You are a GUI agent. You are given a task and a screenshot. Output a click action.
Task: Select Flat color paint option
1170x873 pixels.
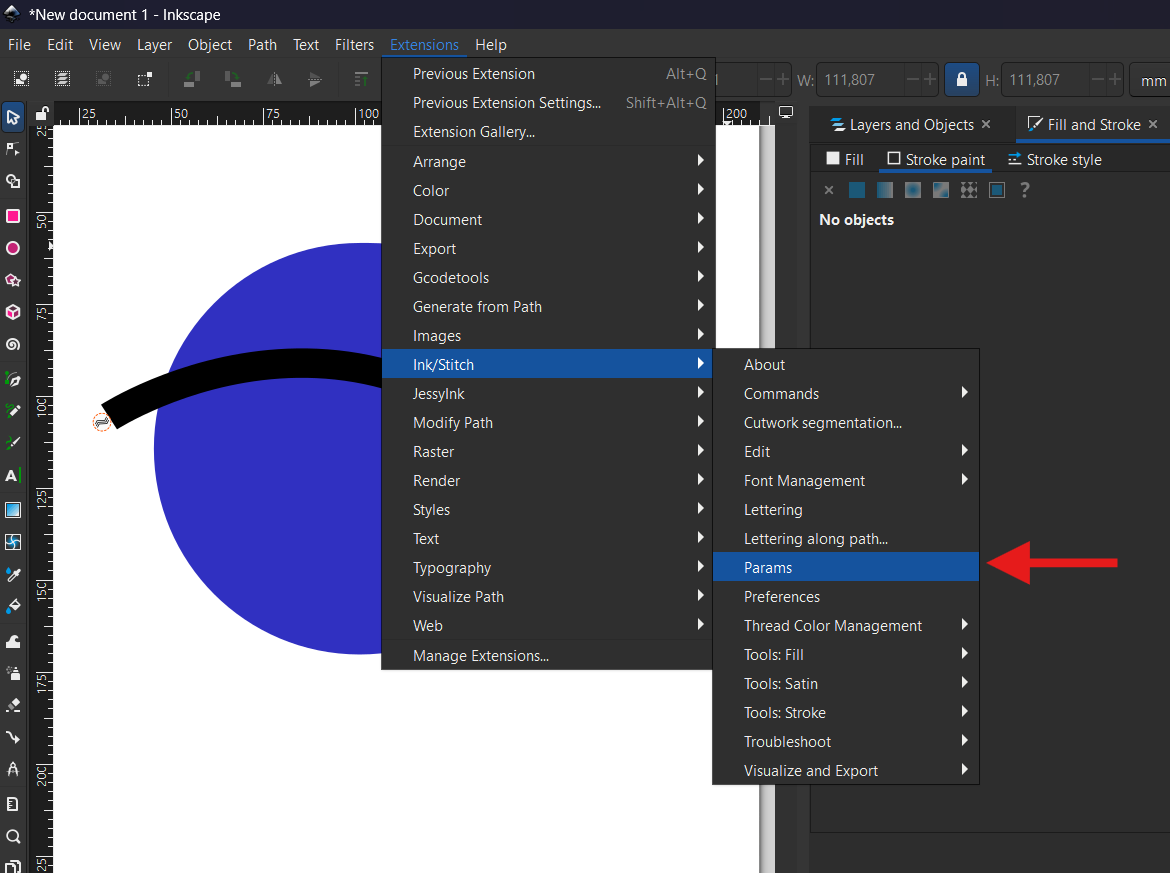857,190
